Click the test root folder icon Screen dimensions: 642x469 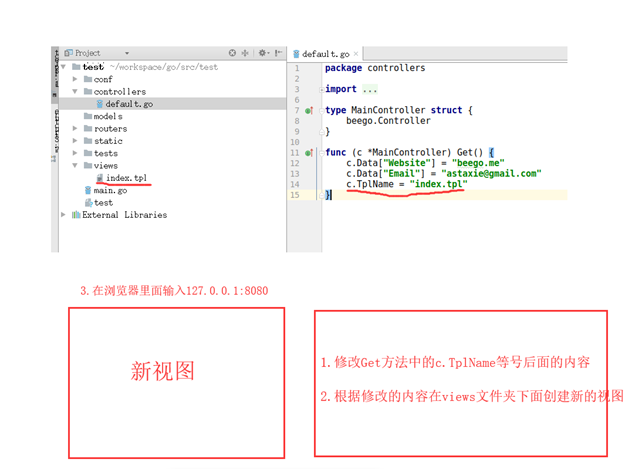pyautogui.click(x=76, y=67)
